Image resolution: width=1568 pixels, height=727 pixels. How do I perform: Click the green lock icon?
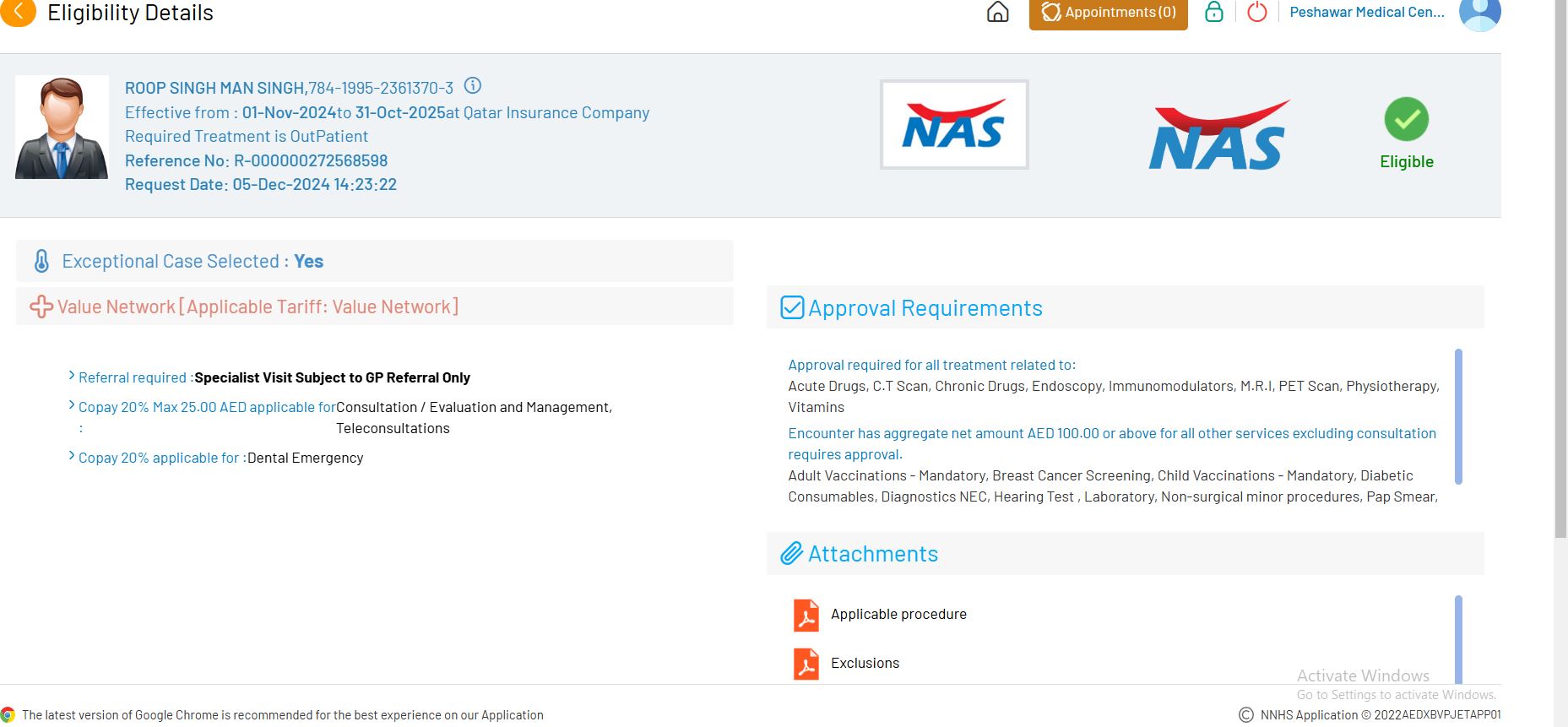coord(1214,12)
